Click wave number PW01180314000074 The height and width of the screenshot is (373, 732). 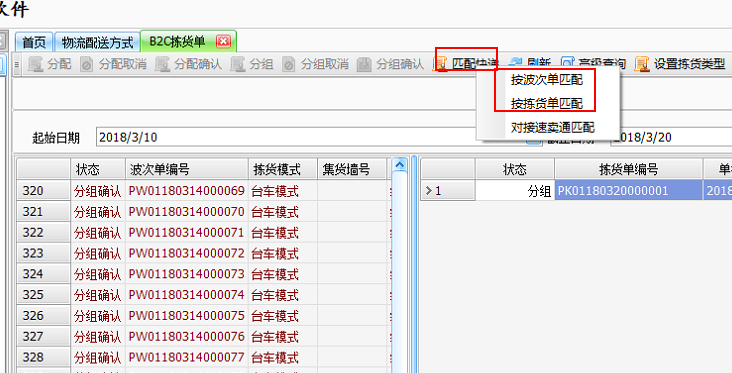pos(186,295)
